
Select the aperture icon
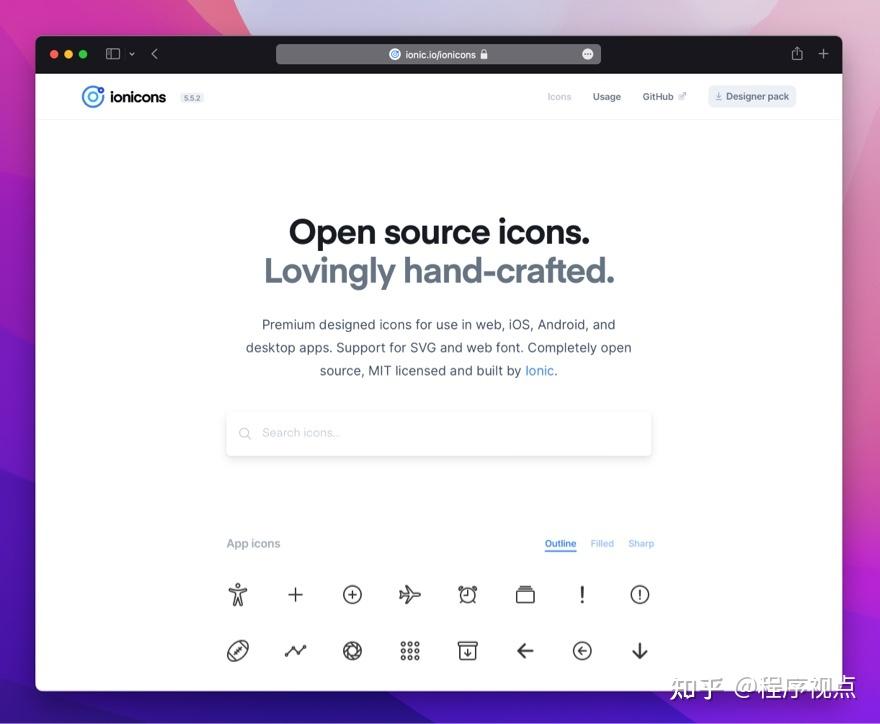pyautogui.click(x=352, y=650)
